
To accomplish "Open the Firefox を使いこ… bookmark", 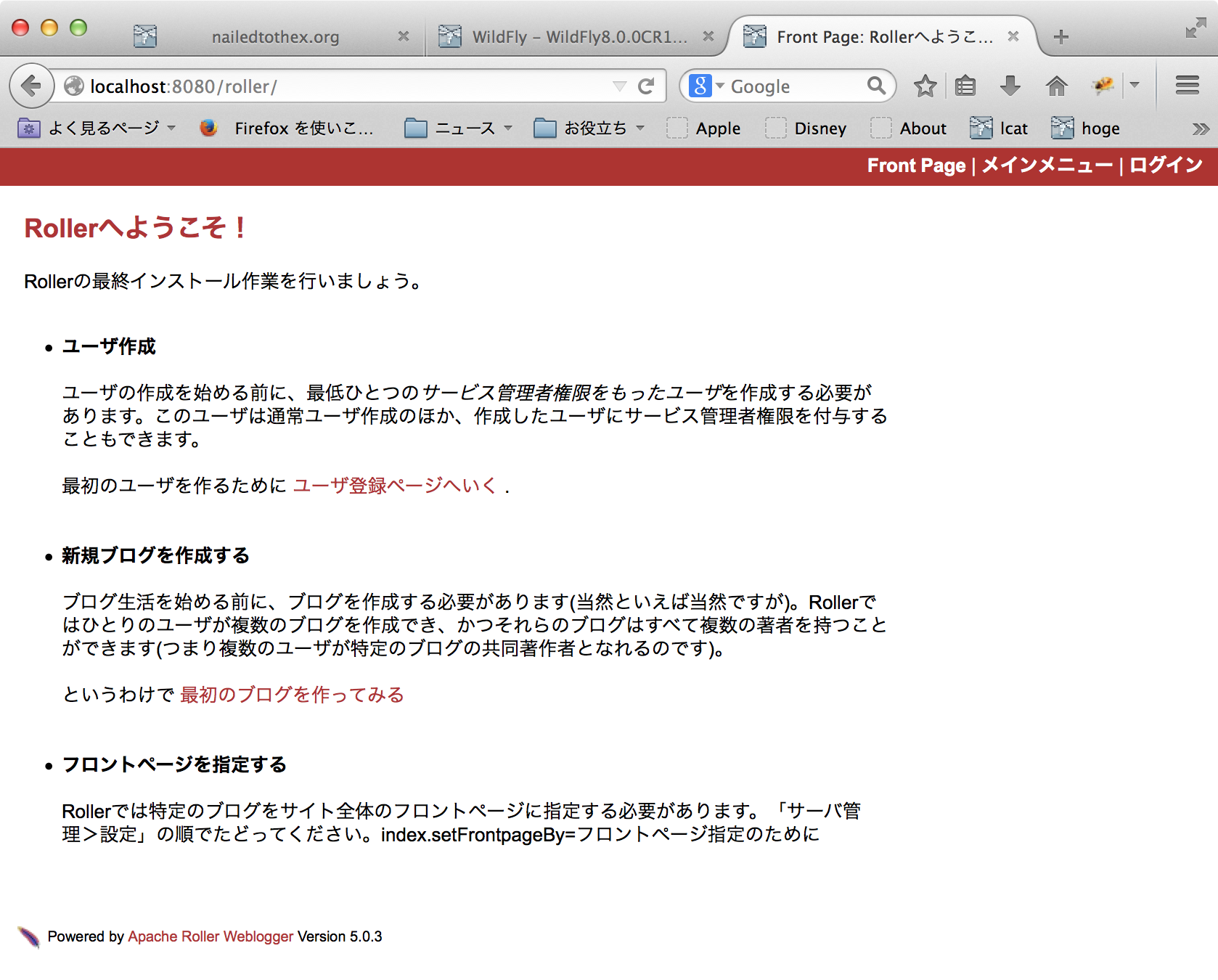I will click(287, 128).
